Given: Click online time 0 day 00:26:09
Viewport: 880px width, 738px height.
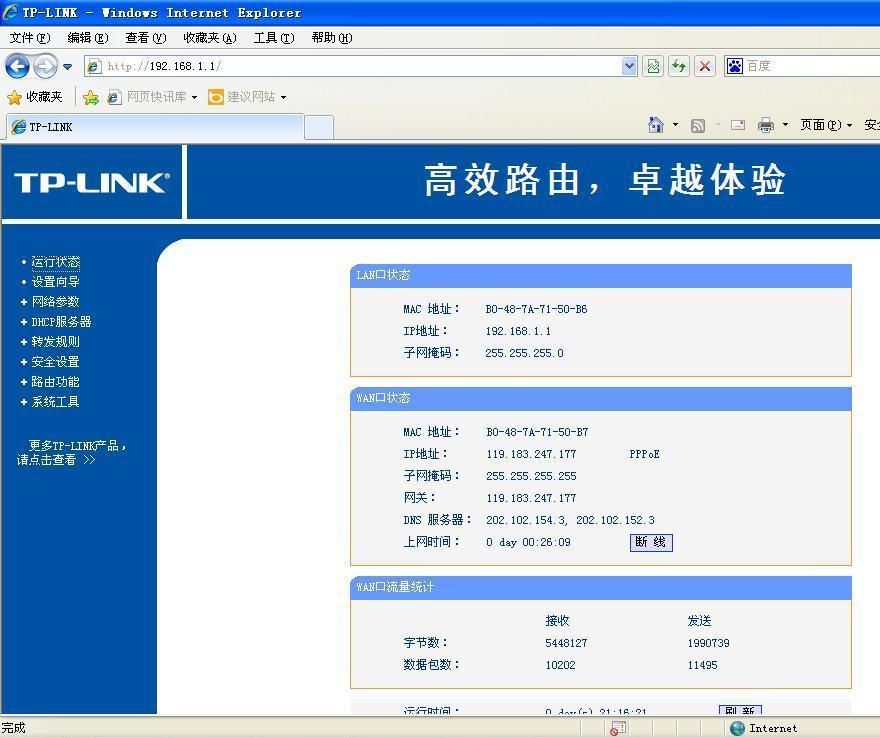Looking at the screenshot, I should tap(529, 542).
